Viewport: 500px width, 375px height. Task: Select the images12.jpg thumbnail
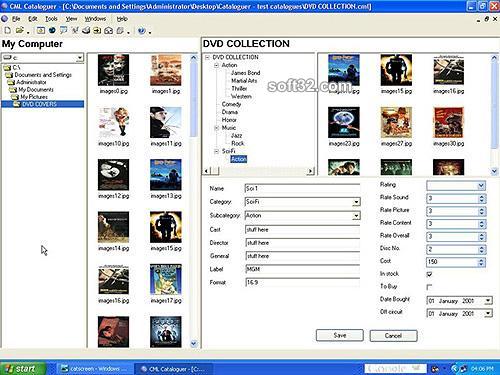113,179
